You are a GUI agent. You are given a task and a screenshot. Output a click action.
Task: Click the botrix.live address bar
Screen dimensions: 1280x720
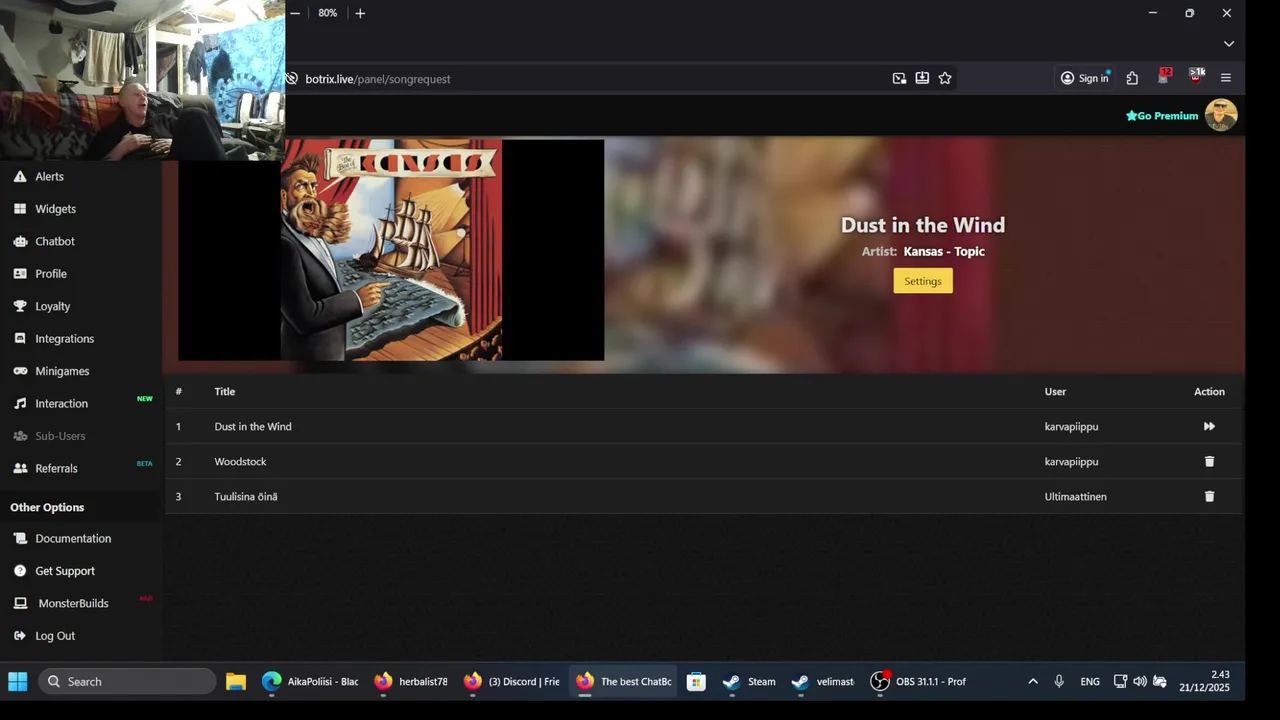pyautogui.click(x=590, y=78)
